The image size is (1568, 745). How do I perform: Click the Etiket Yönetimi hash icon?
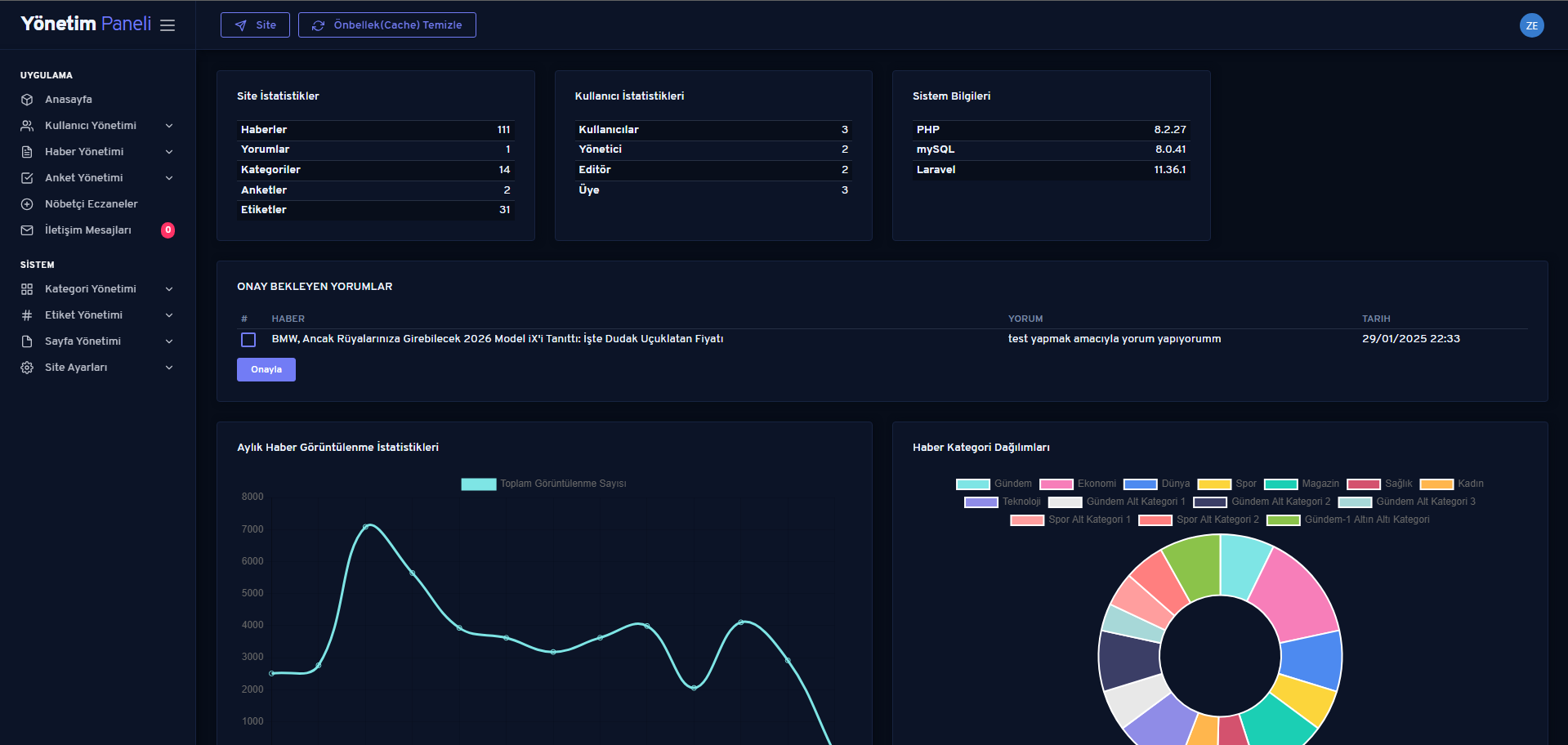(x=27, y=315)
